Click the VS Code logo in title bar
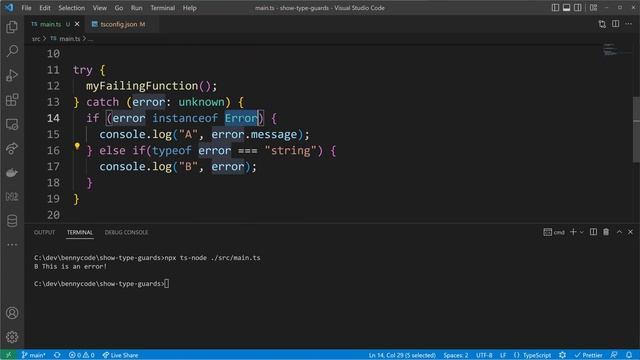640x360 pixels. [x=9, y=8]
